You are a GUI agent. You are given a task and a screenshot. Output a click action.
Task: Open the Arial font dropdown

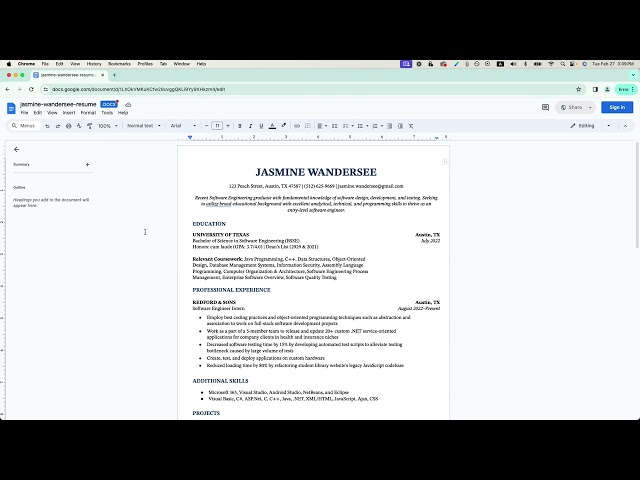183,126
